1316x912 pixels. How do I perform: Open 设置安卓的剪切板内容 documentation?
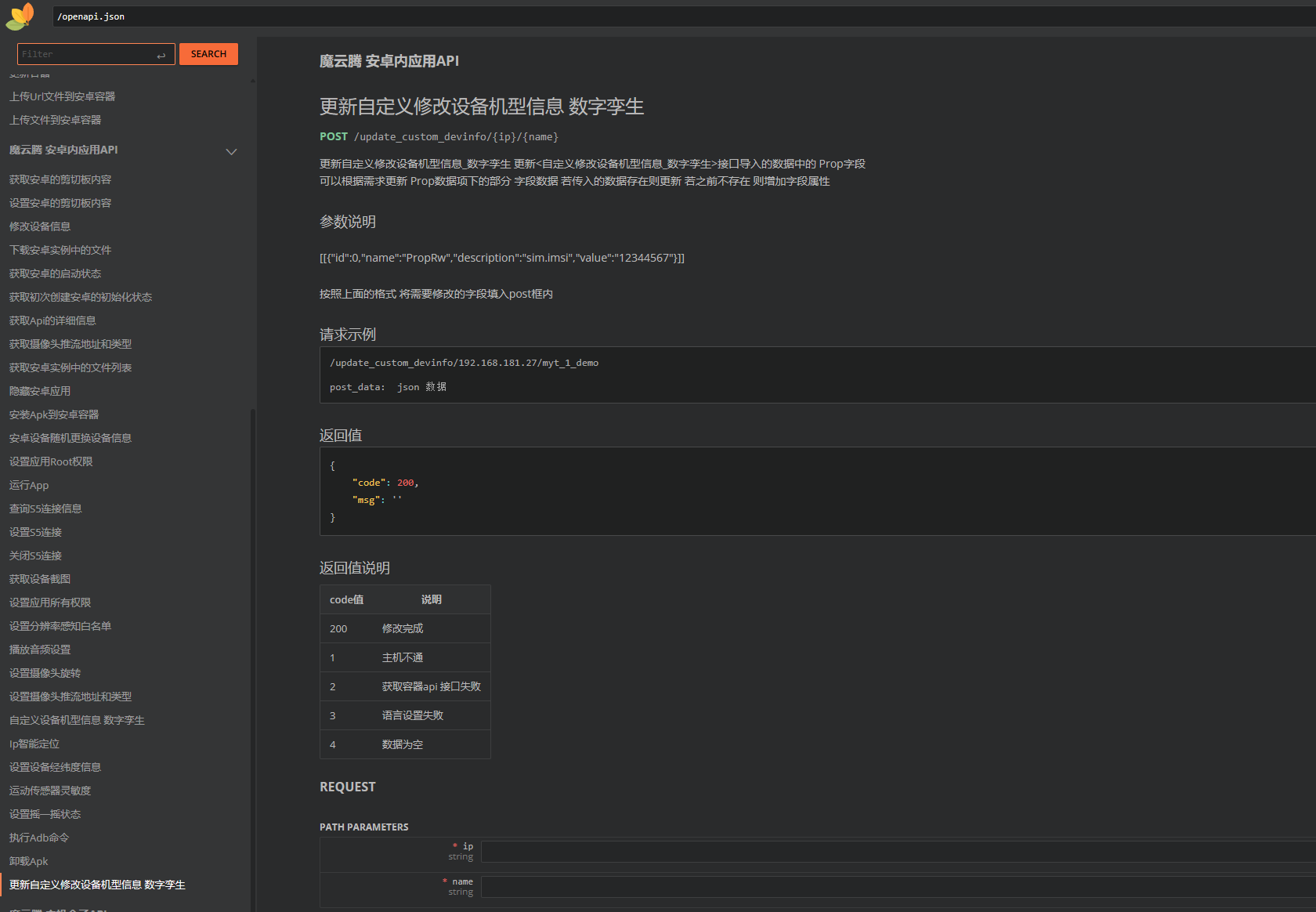(60, 202)
